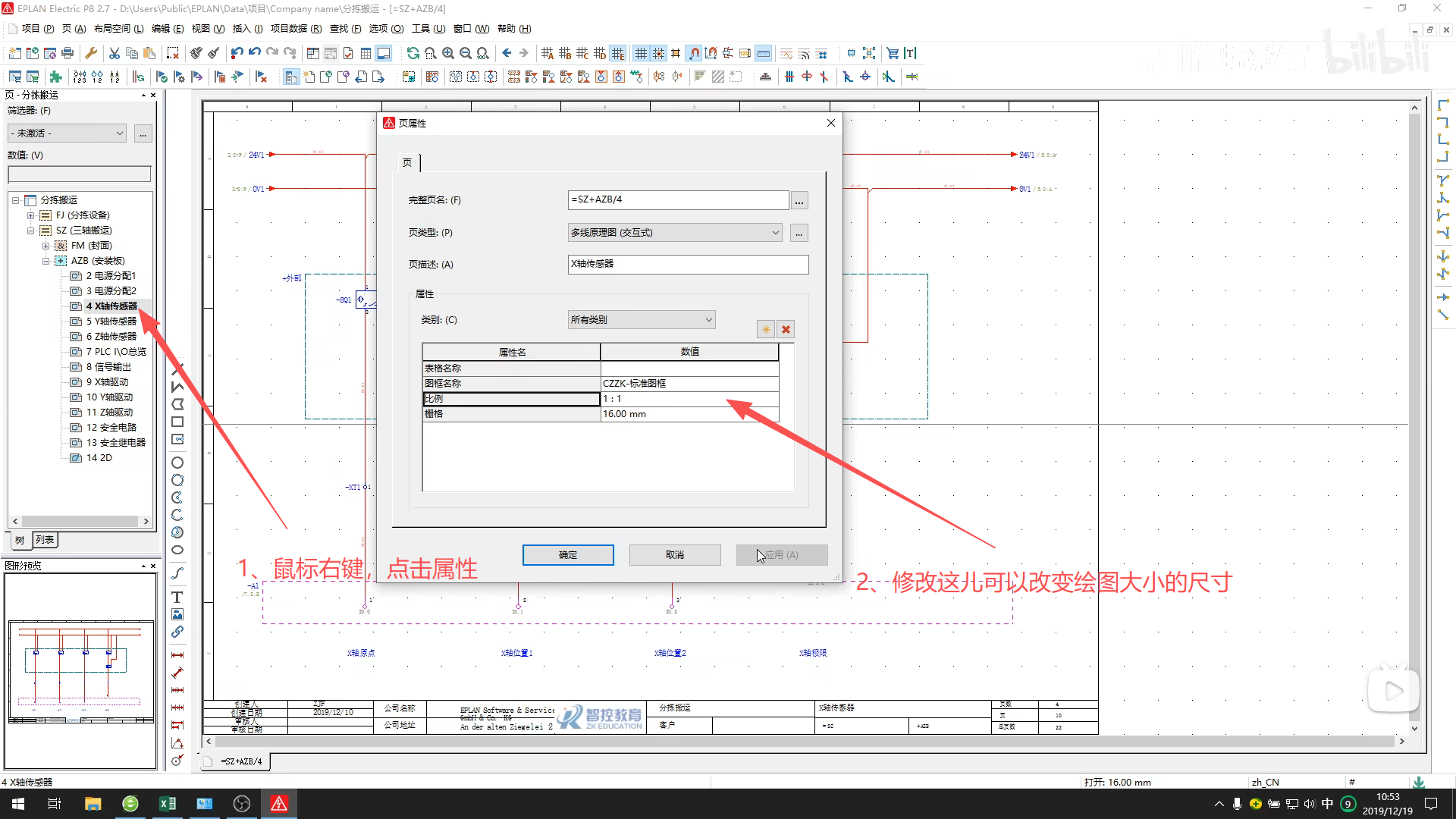The height and width of the screenshot is (819, 1456).
Task: Click the new property star icon
Action: 766,329
